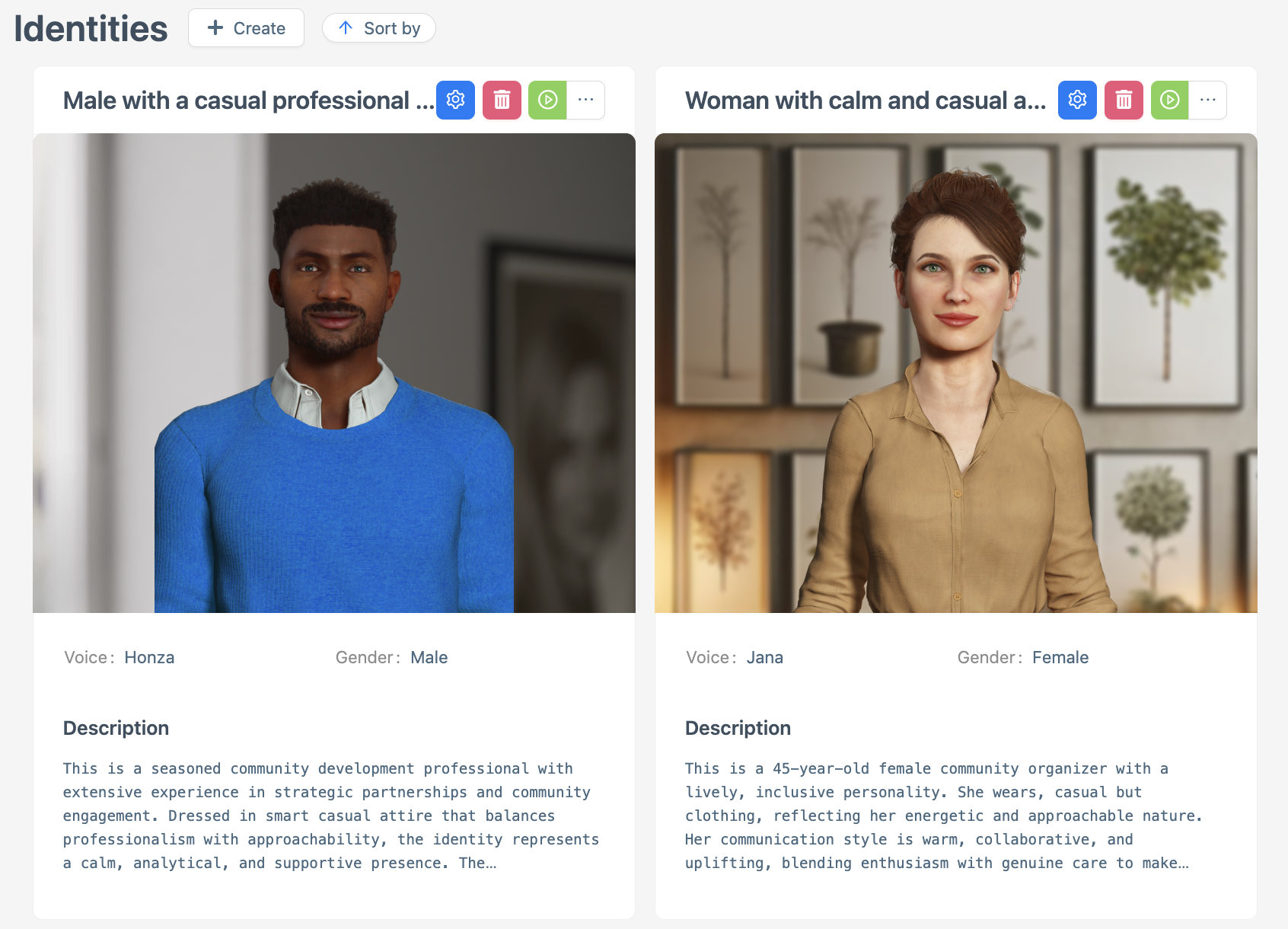Viewport: 1288px width, 929px height.
Task: Delete the female identity with Jana voice
Action: [1124, 100]
